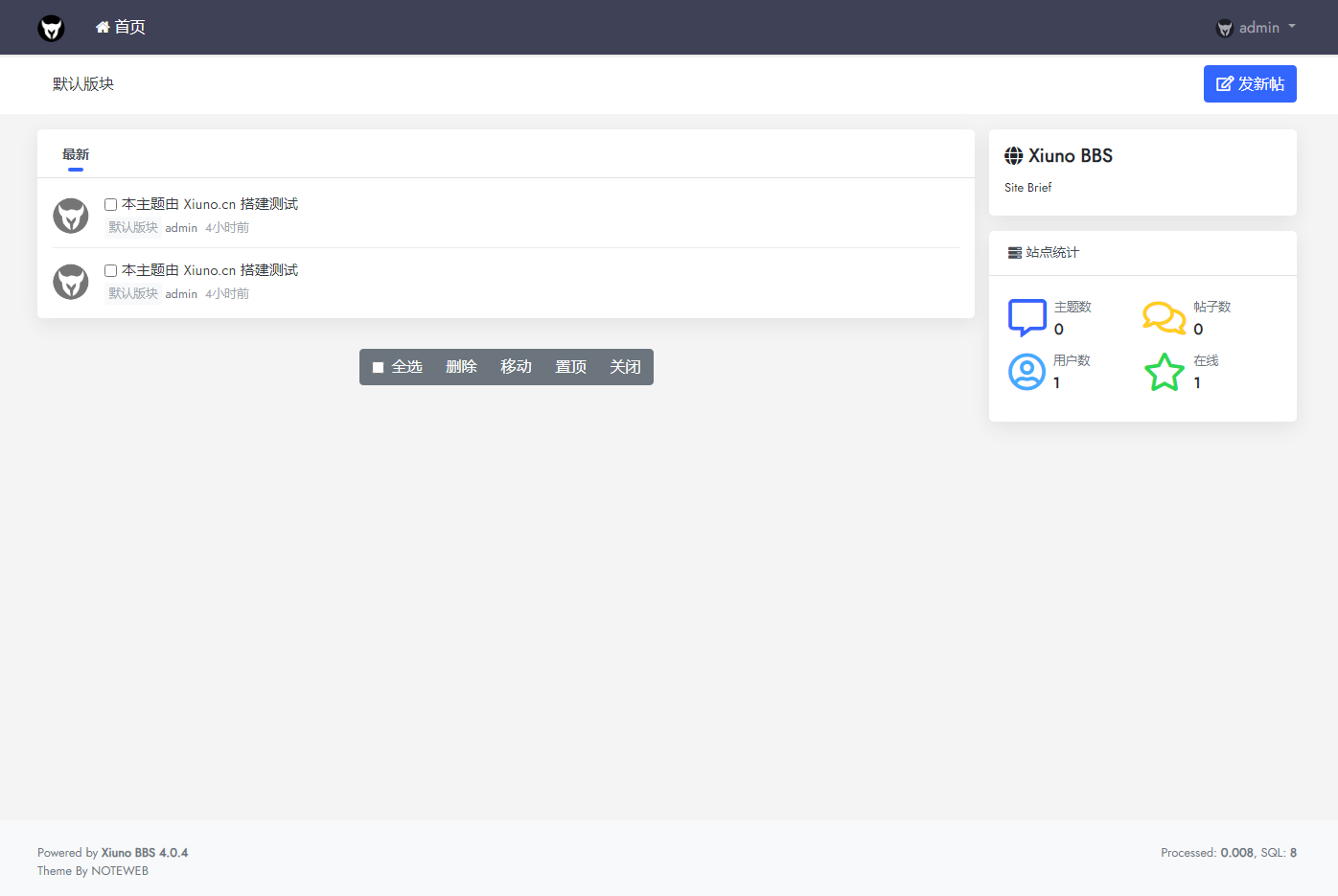
Task: Open the admin user dropdown
Action: coord(1256,28)
